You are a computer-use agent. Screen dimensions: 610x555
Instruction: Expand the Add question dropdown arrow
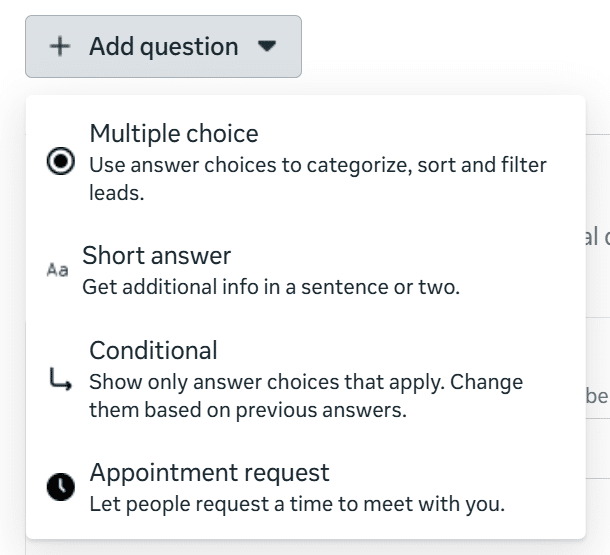coord(266,46)
